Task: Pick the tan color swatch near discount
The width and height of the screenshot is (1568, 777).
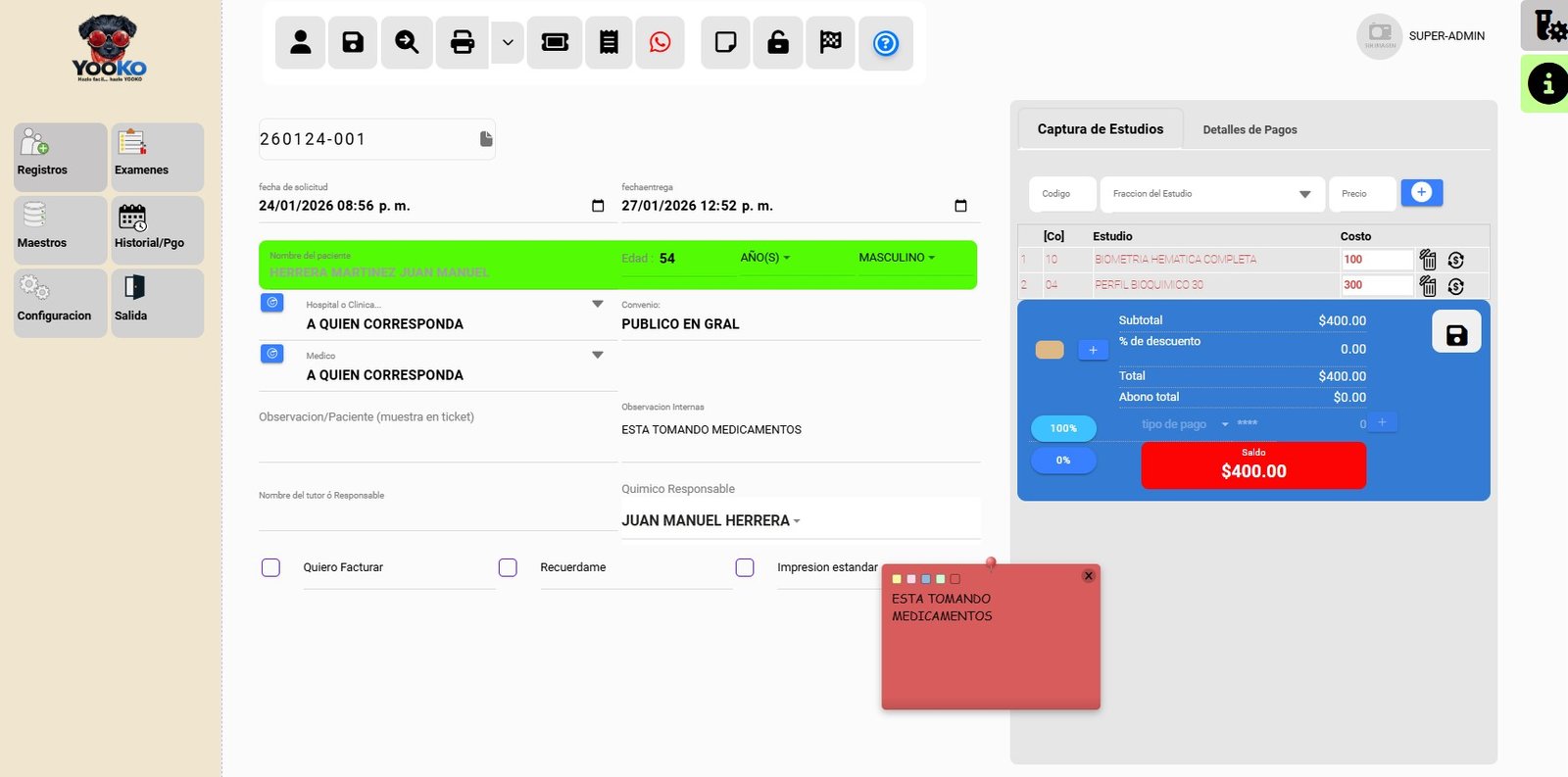Action: point(1050,350)
